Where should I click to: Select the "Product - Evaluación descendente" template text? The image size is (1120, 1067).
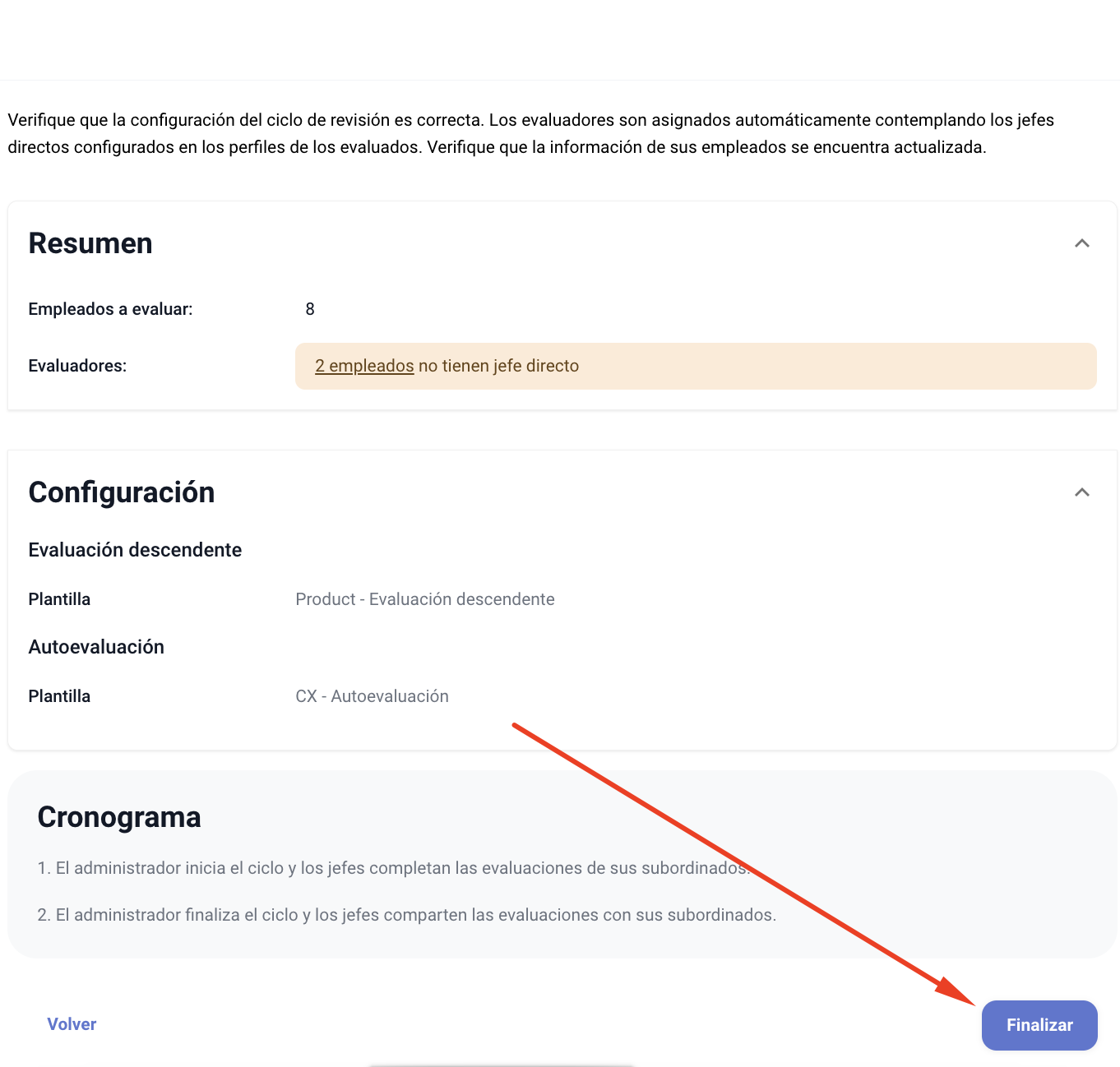click(424, 599)
